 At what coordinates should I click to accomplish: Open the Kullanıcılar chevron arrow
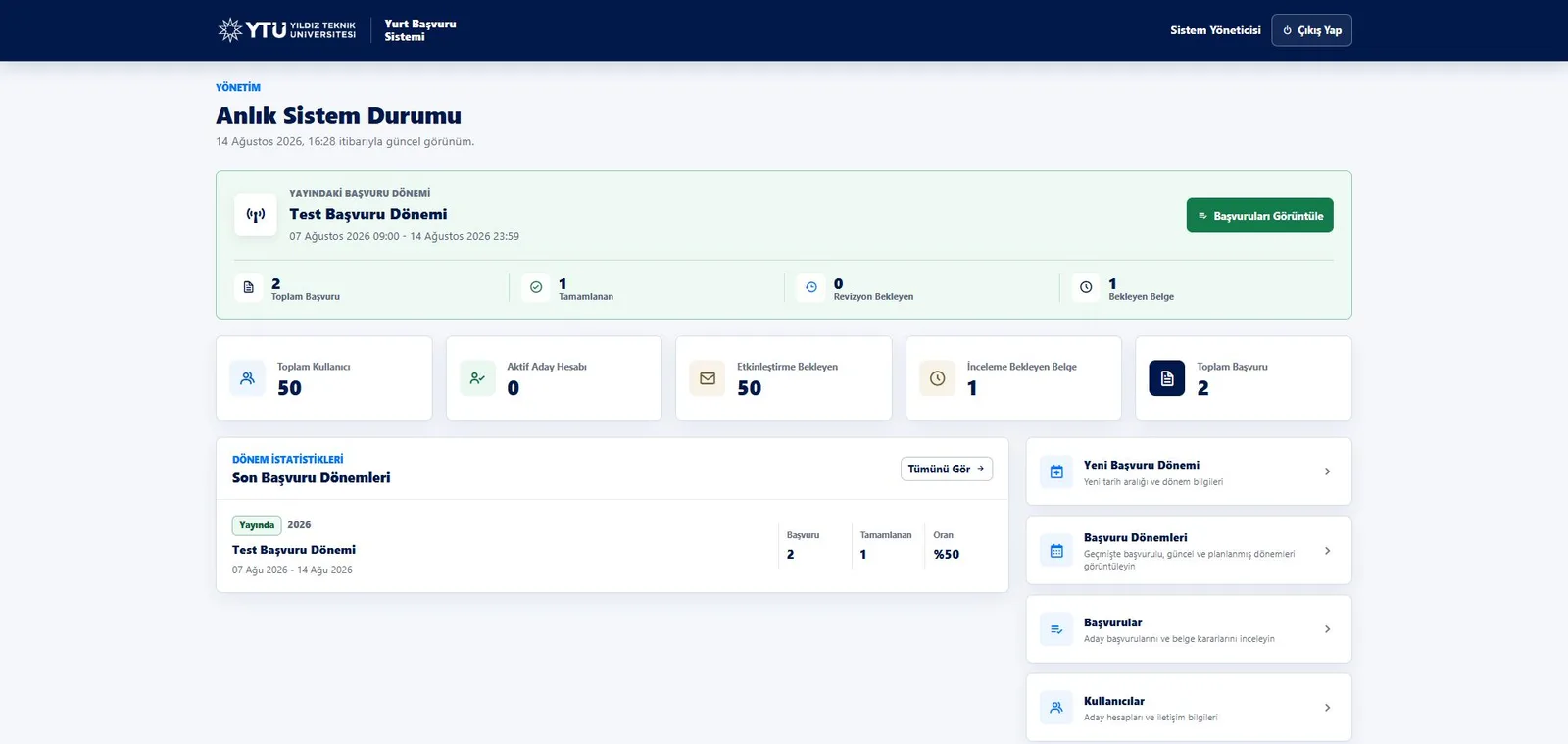click(x=1327, y=708)
